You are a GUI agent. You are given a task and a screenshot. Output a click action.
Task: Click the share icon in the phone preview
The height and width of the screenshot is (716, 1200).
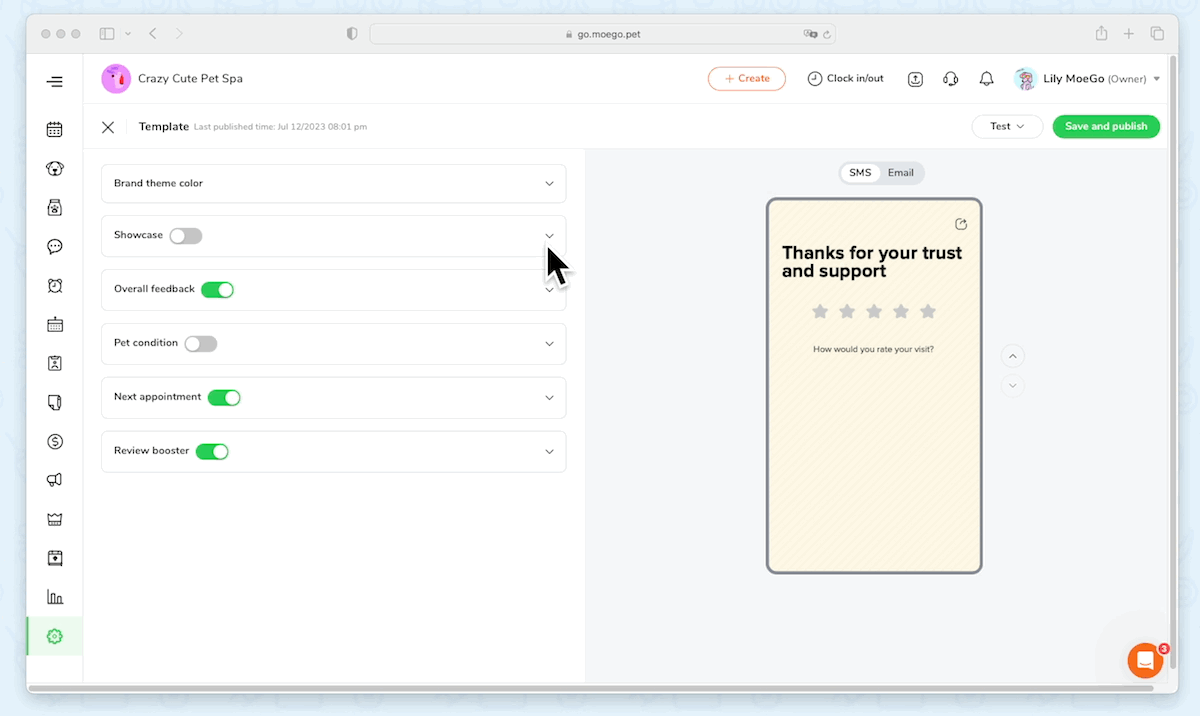pyautogui.click(x=961, y=224)
